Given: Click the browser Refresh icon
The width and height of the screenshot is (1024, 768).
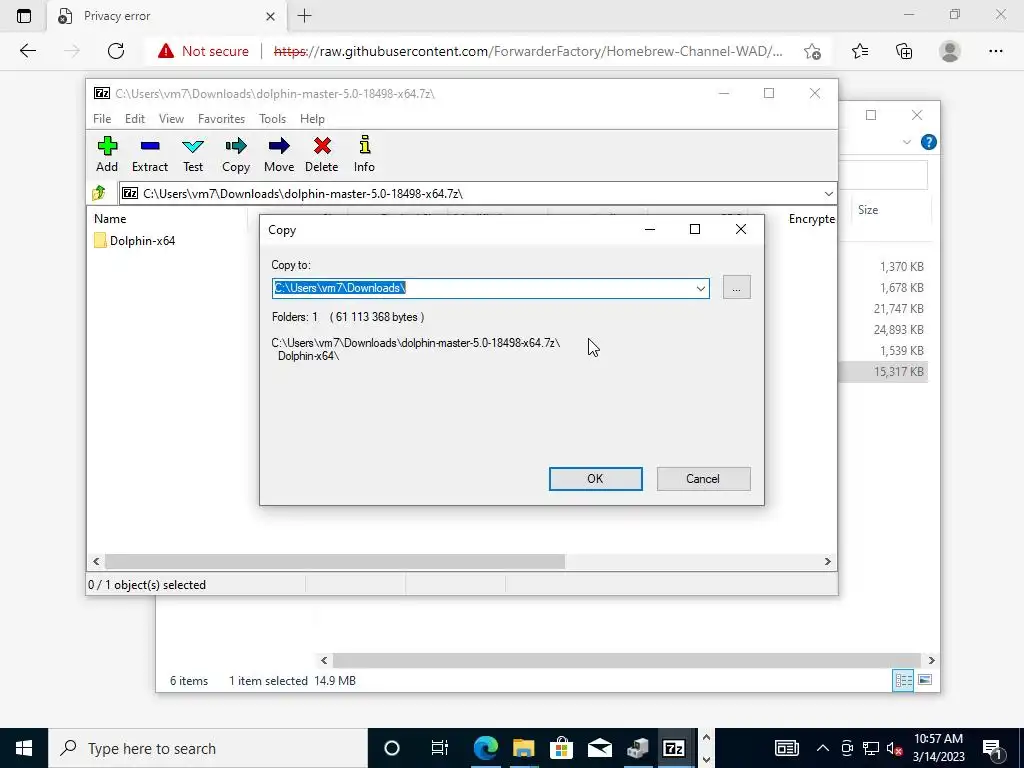Looking at the screenshot, I should click(116, 51).
